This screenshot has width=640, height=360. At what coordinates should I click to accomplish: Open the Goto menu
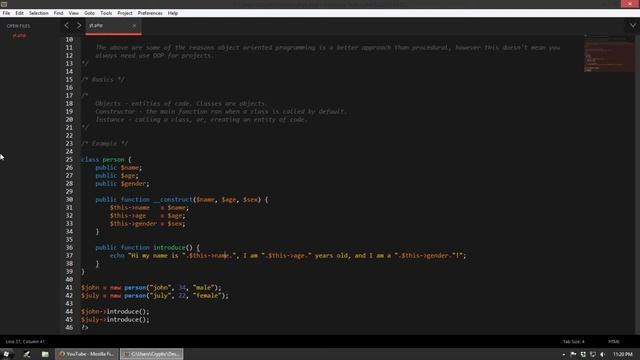(x=89, y=13)
